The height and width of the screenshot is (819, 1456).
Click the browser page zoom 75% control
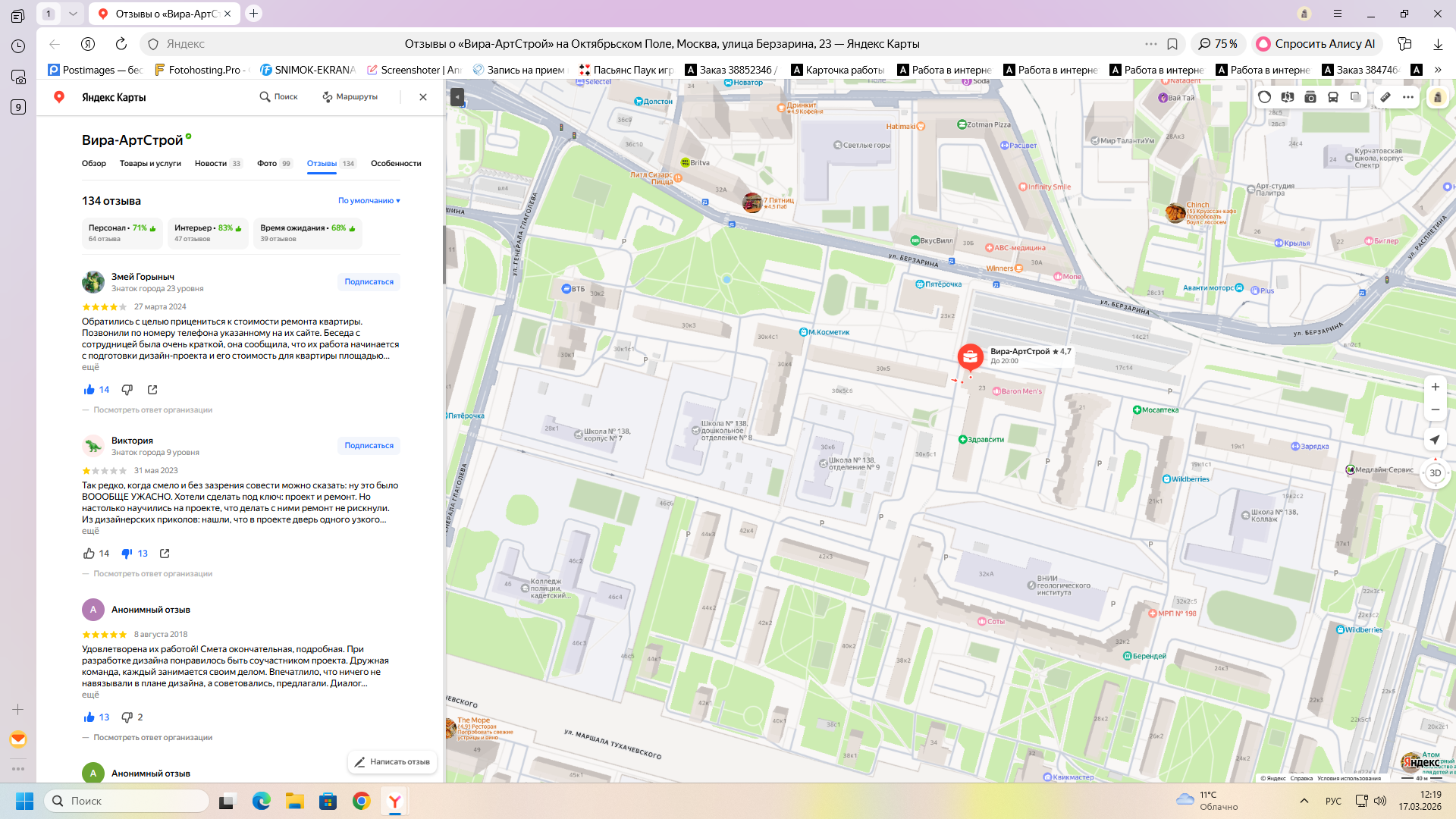pos(1218,44)
